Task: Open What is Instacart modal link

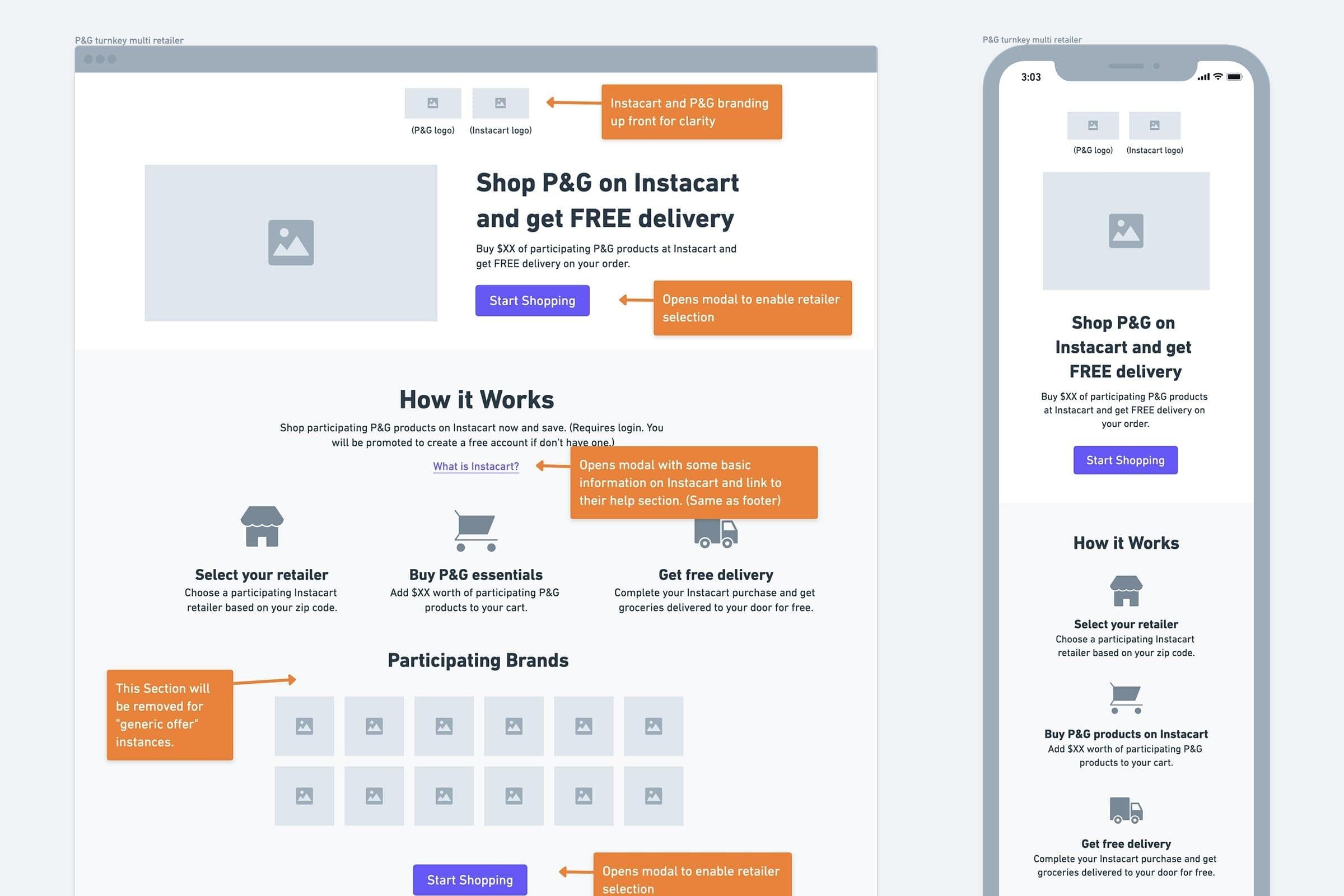Action: 475,465
